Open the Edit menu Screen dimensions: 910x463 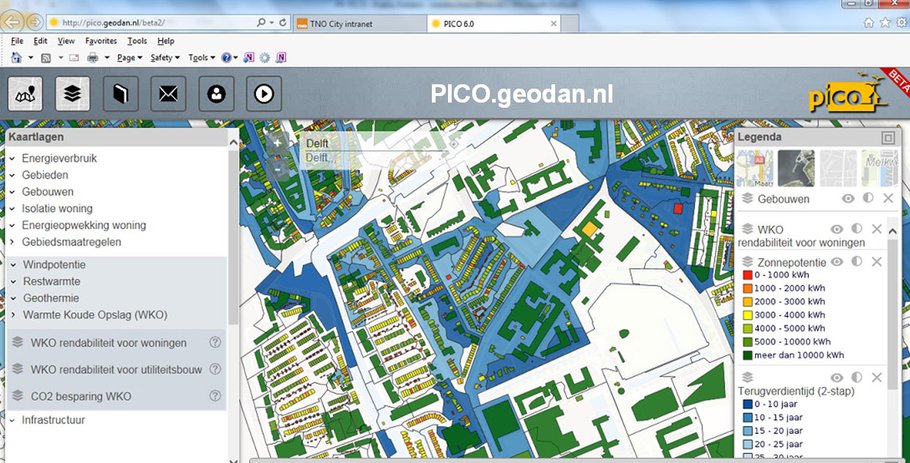tap(40, 41)
